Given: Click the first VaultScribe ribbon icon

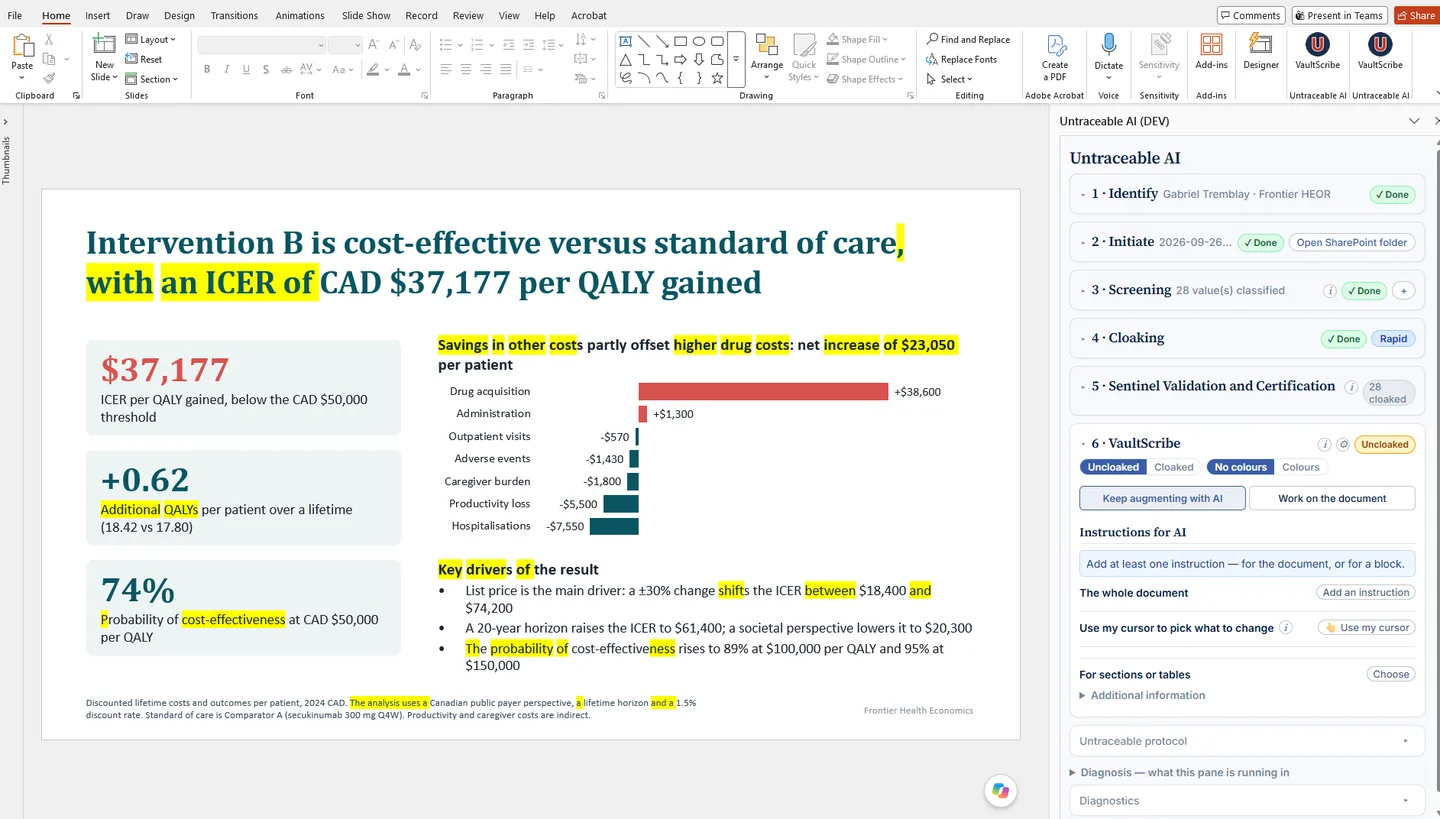Looking at the screenshot, I should (1318, 44).
